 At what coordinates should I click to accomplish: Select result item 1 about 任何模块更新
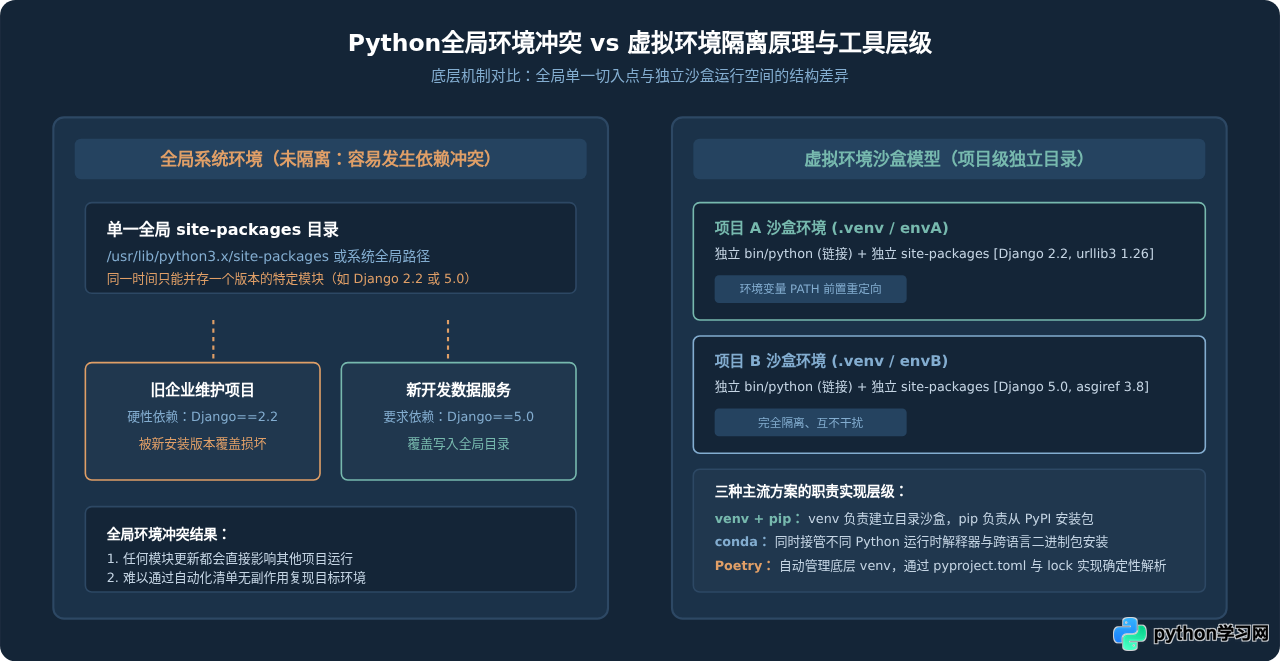[x=230, y=559]
